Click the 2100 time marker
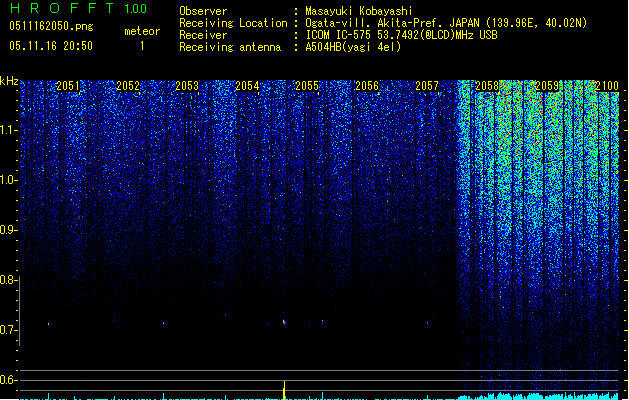Screen dimensions: 629x400 click(x=607, y=86)
